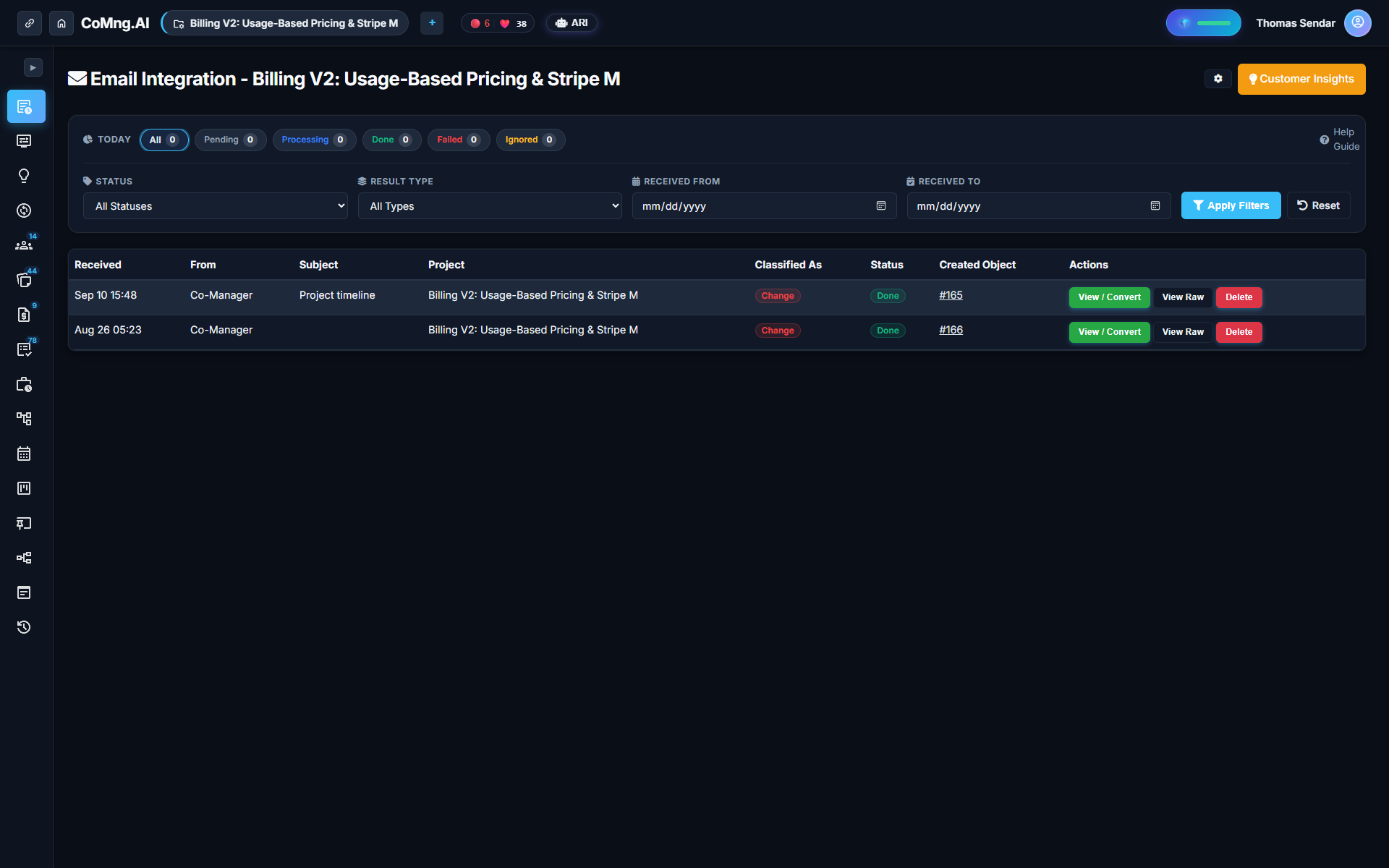Select the All filter pill

click(164, 140)
